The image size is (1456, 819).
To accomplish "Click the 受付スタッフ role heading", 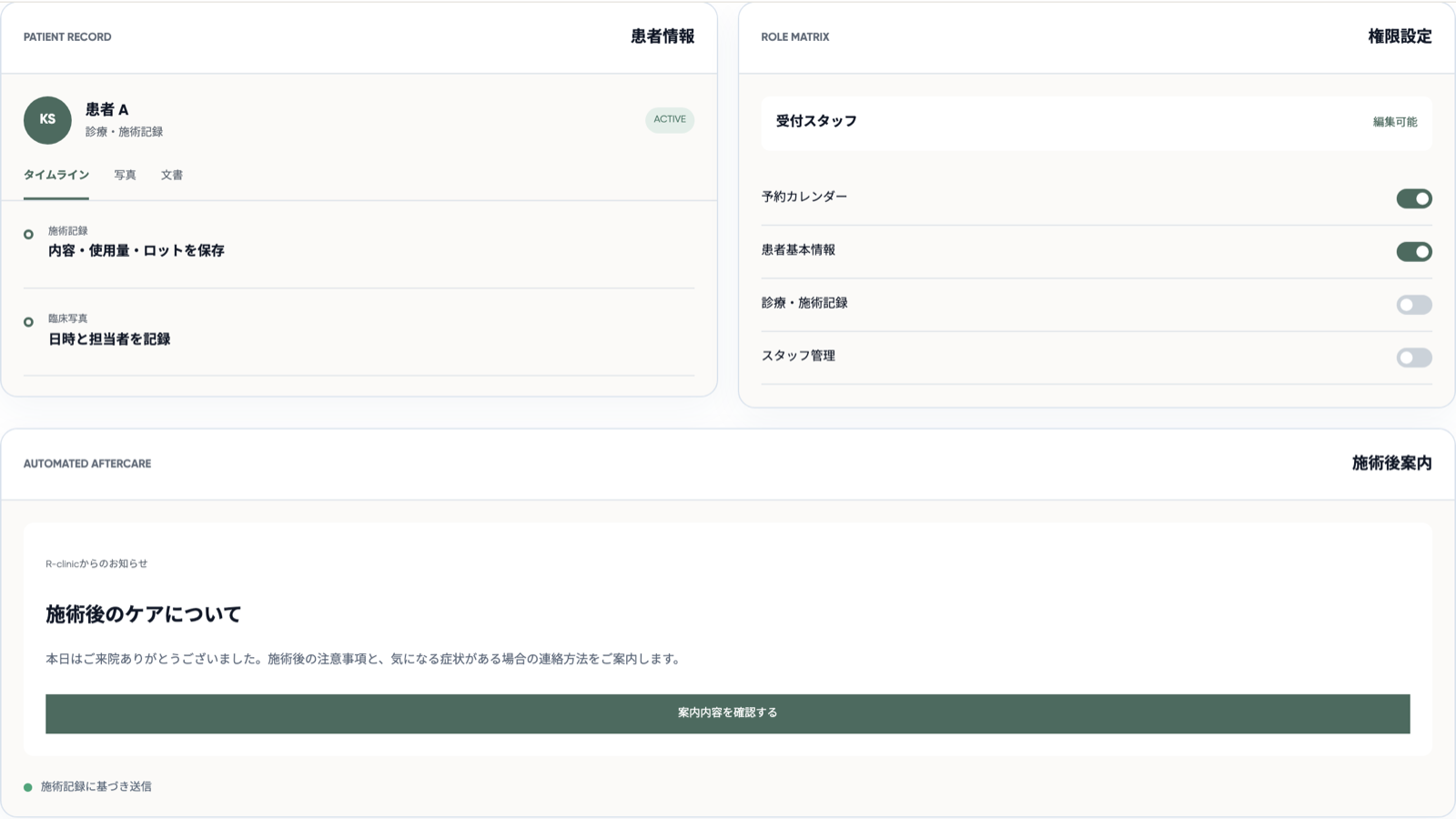I will tap(816, 121).
